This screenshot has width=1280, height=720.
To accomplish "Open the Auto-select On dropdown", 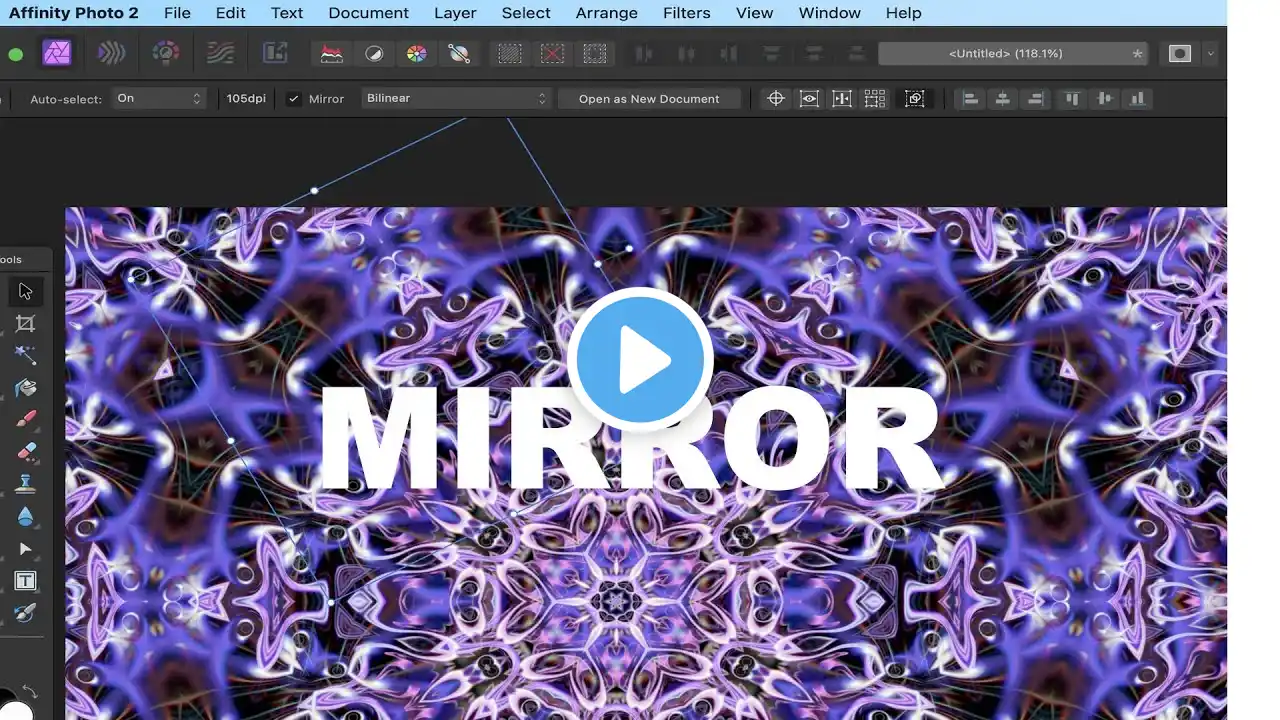I will (x=160, y=98).
